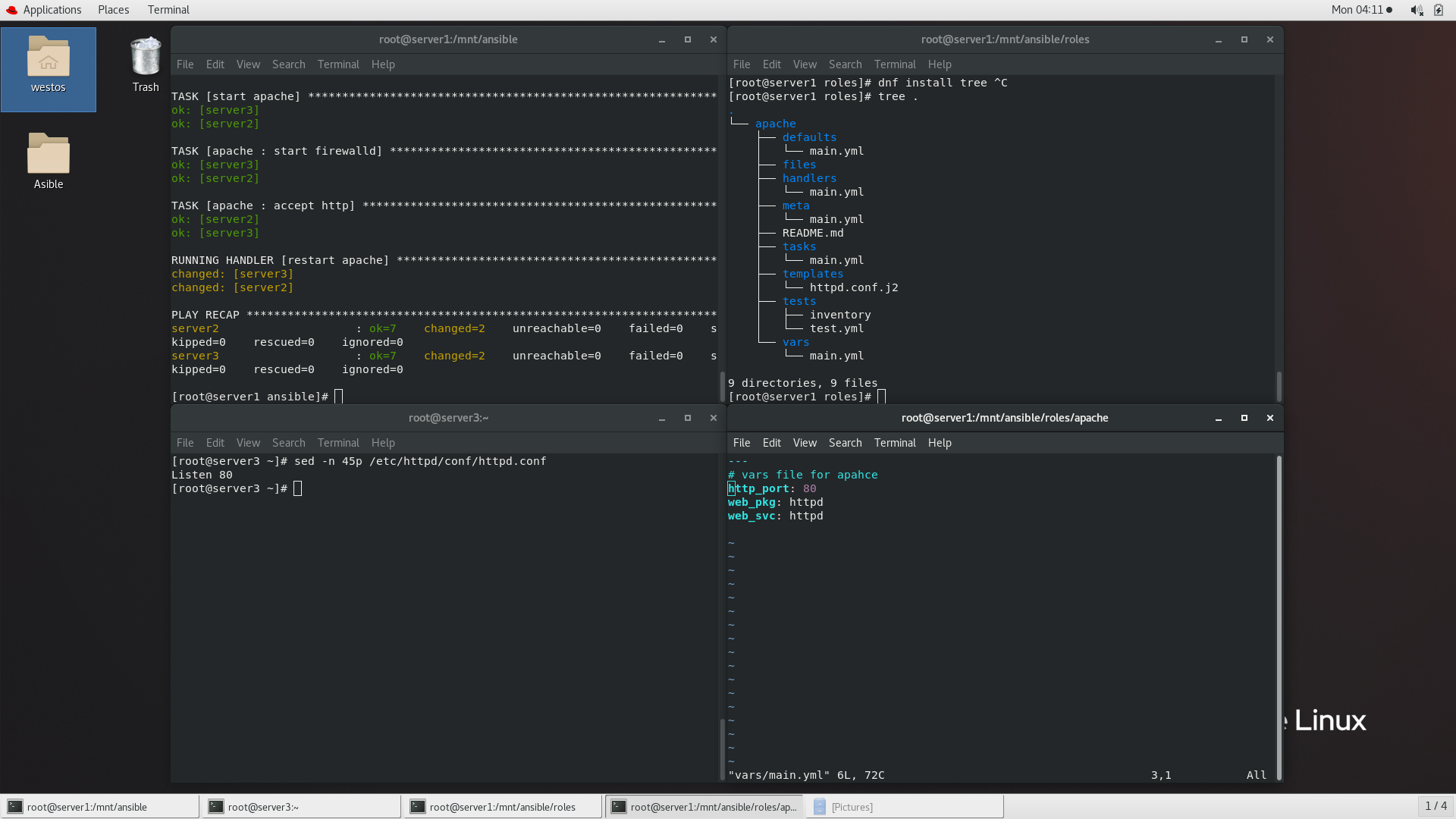
Task: Click the scrollbar in the roles terminal
Action: 1279,386
